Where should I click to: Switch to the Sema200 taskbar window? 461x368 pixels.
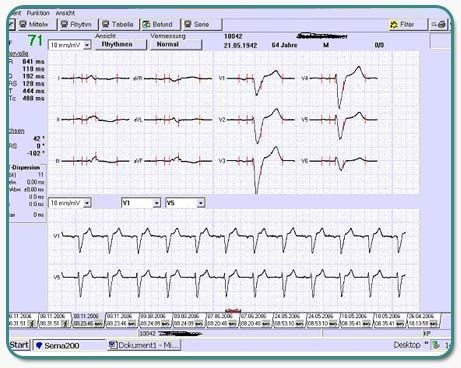click(x=69, y=345)
